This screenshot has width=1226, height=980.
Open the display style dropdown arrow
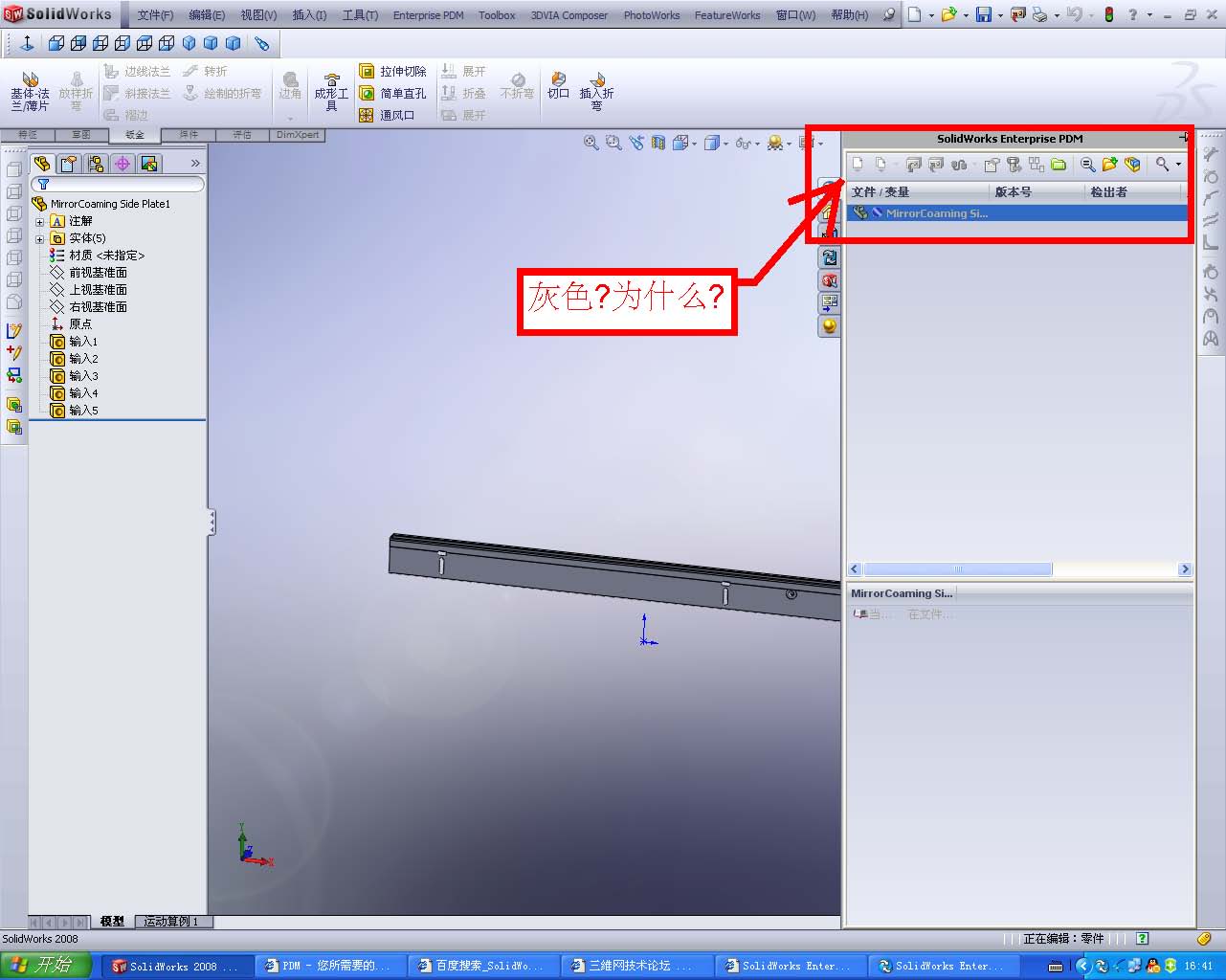click(726, 144)
